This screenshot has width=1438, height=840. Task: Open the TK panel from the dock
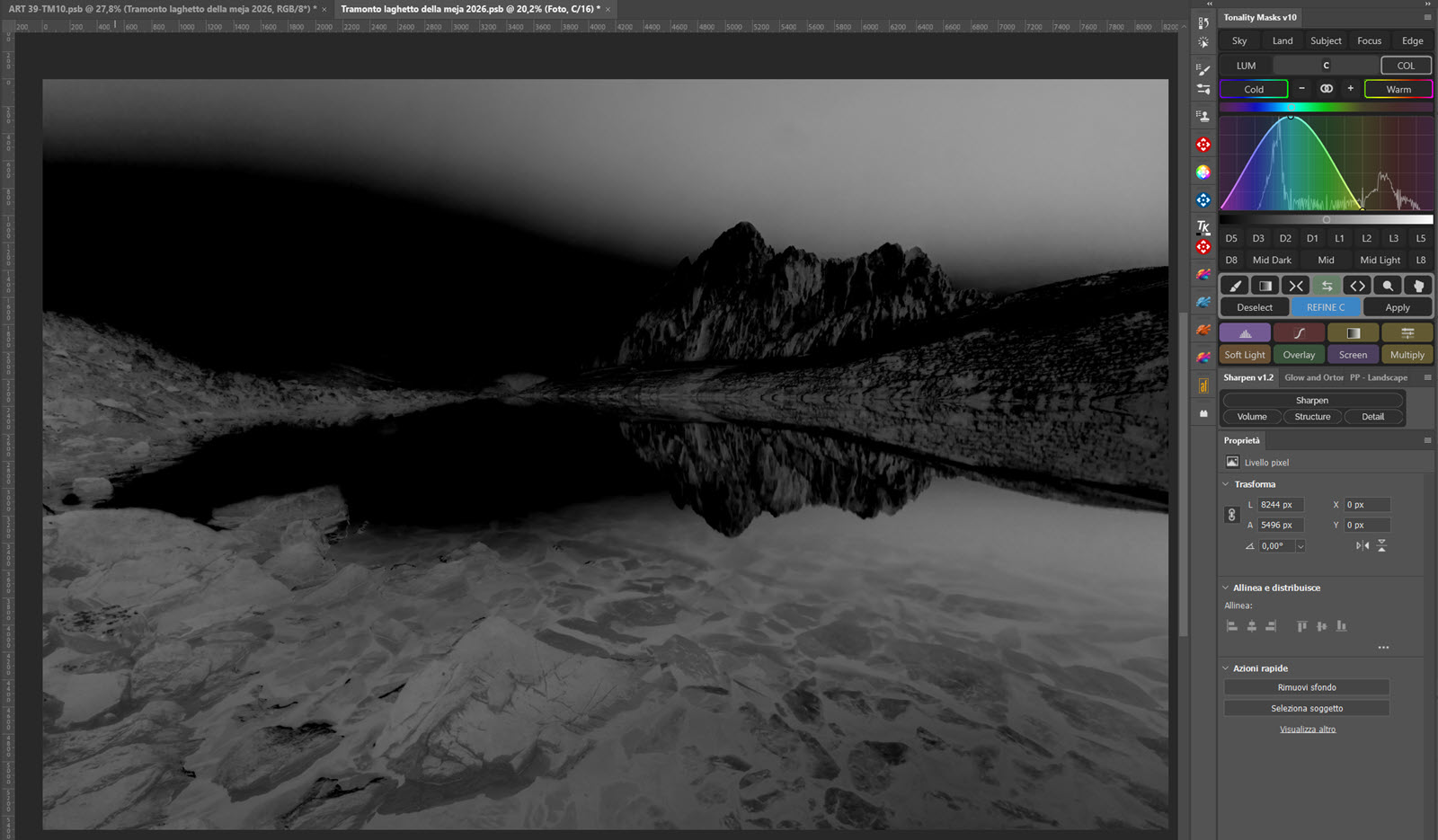coord(1203,226)
